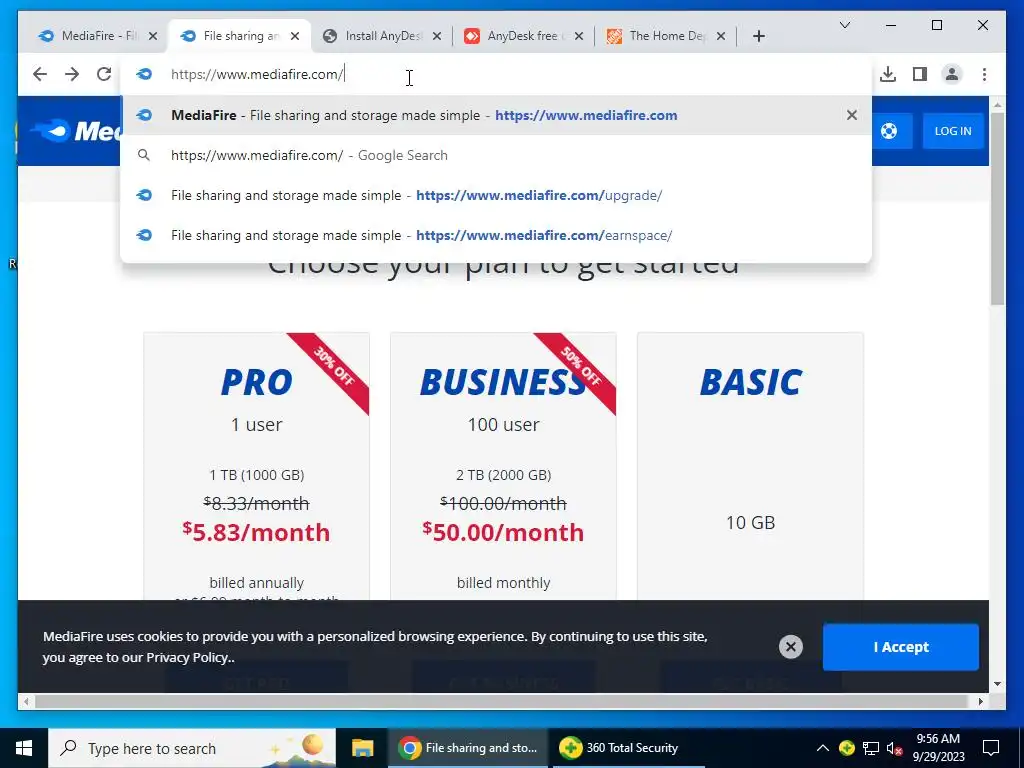1024x768 pixels.
Task: Click the page scrollbar up arrow
Action: [x=997, y=104]
